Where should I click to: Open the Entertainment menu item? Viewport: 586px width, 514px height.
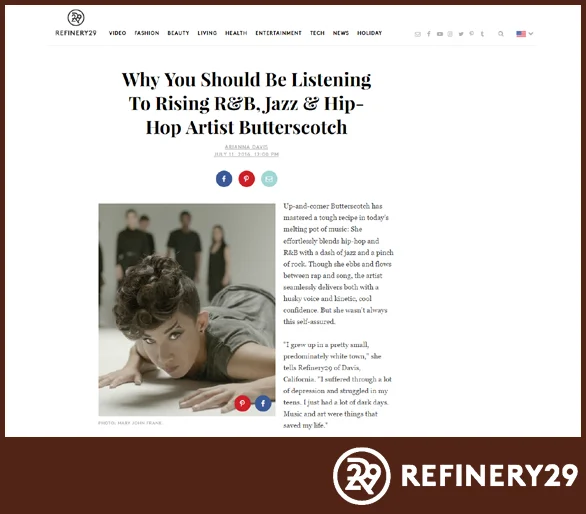pos(278,33)
